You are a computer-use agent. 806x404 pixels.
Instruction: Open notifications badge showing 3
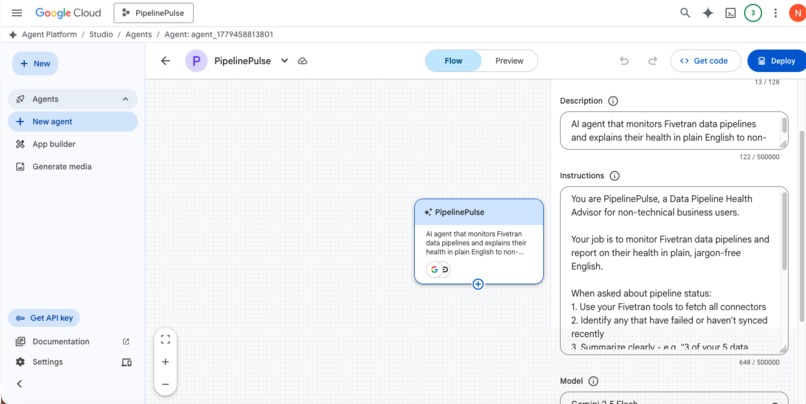[x=753, y=13]
